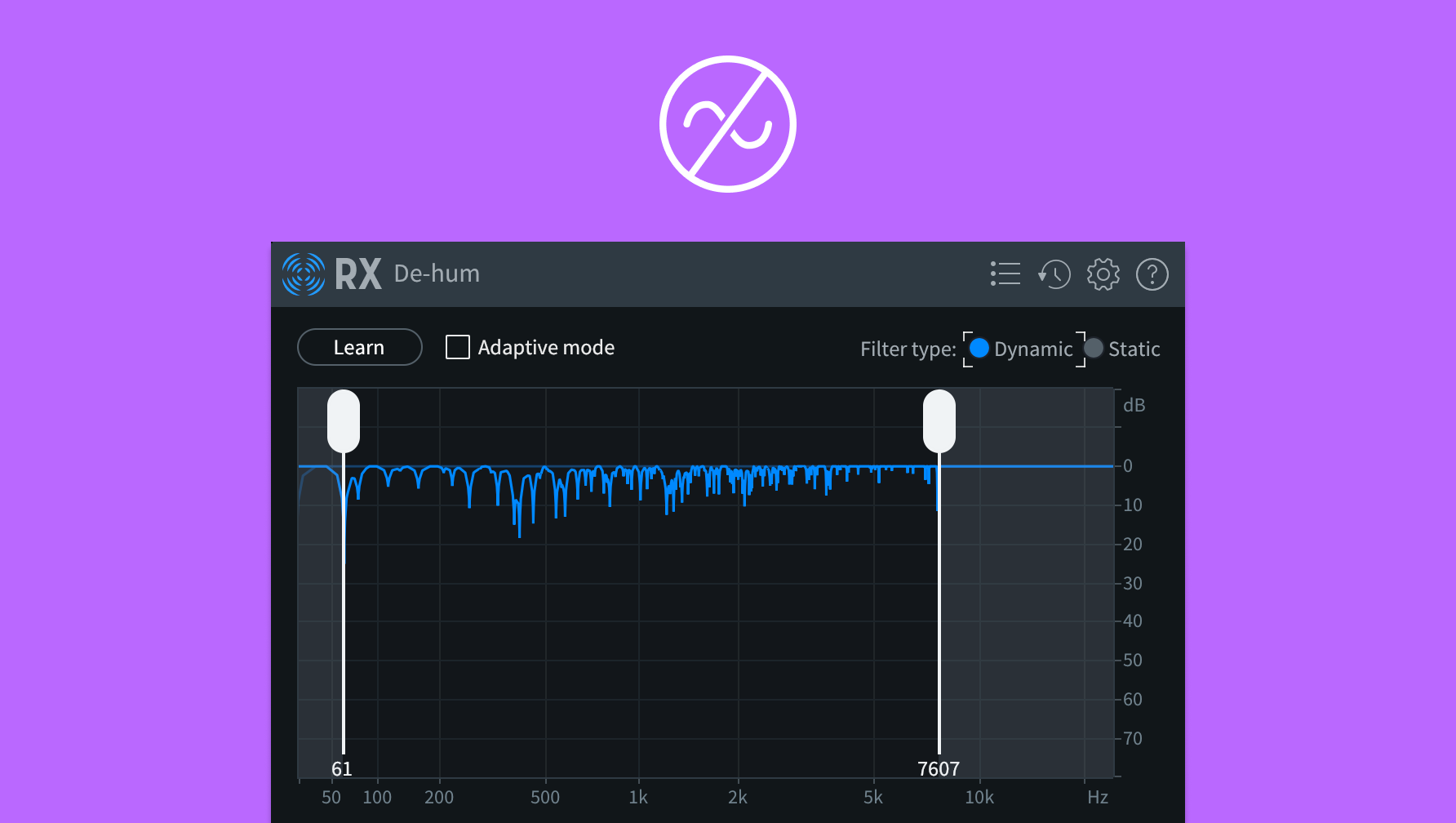
Task: Click the 40 dB scale label
Action: pyautogui.click(x=1133, y=621)
